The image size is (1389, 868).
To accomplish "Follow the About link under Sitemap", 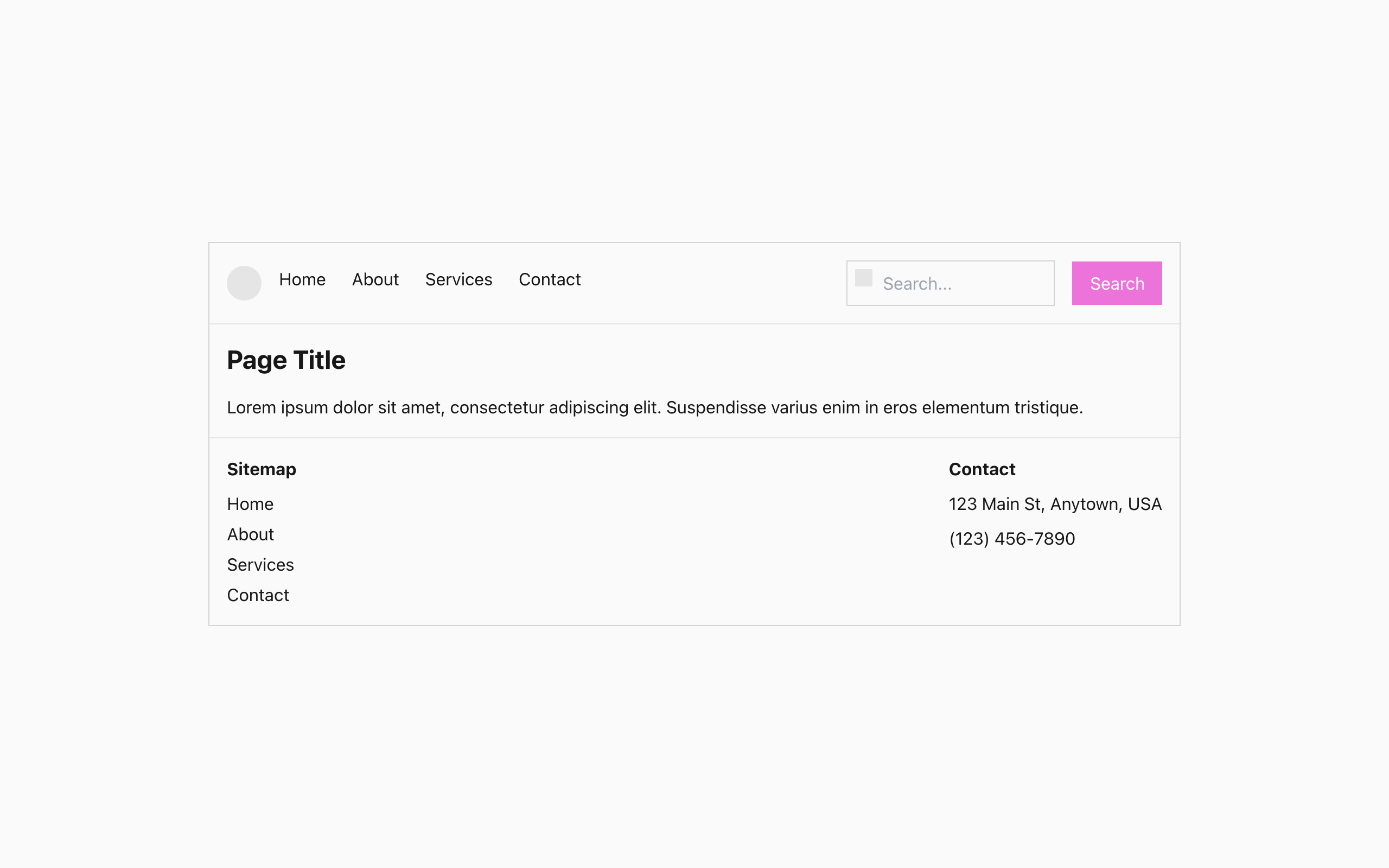I will [x=250, y=534].
